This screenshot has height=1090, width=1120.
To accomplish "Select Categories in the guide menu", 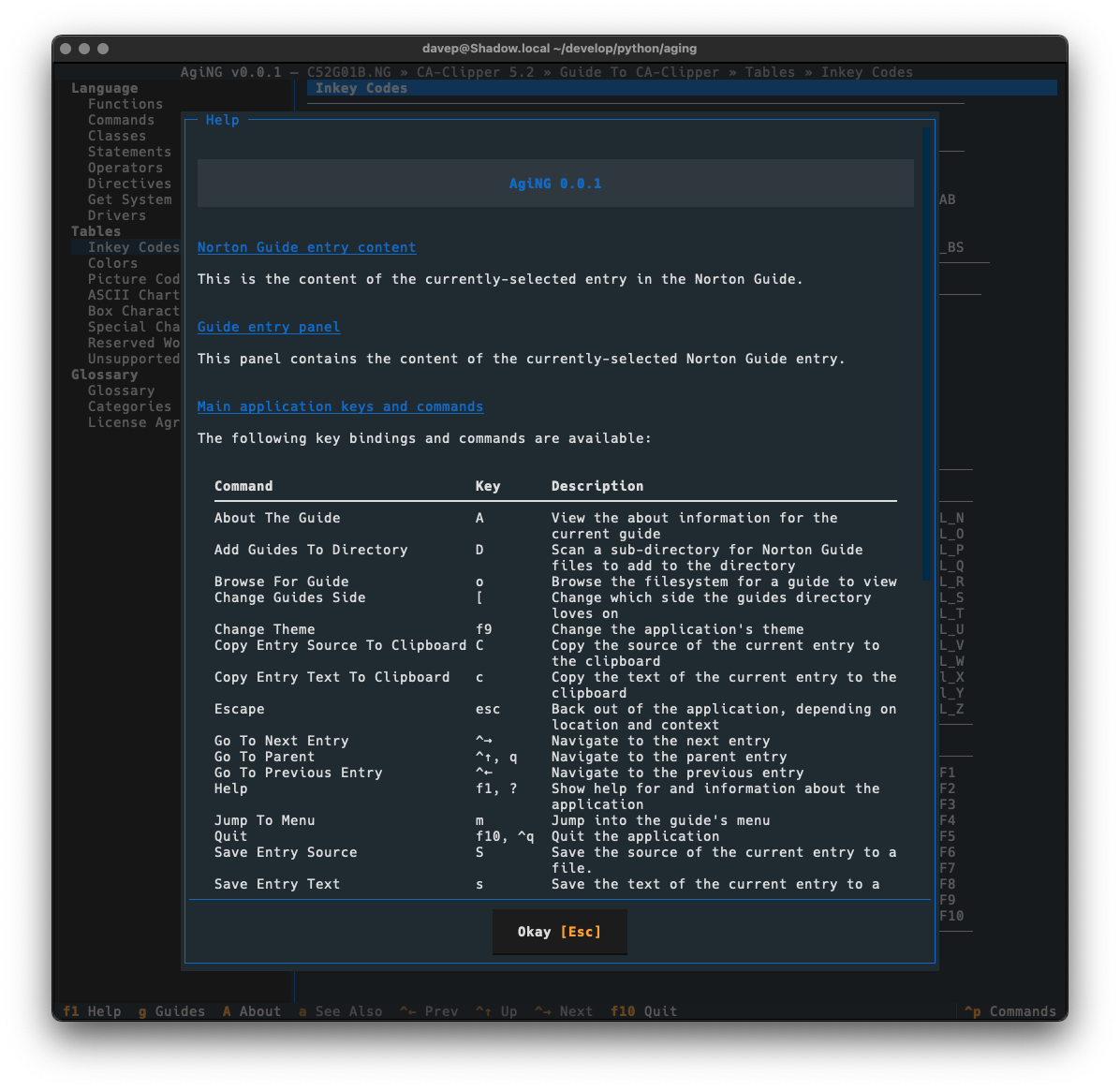I will pyautogui.click(x=130, y=406).
